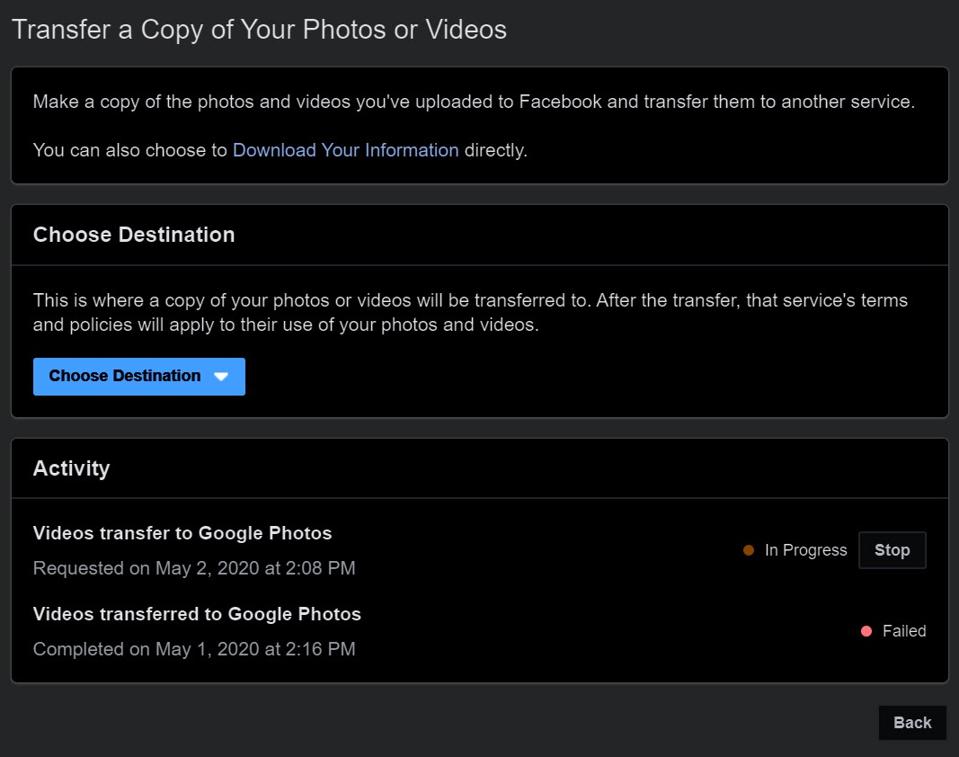Click the Videos transferred to Google Photos entry

click(x=197, y=614)
